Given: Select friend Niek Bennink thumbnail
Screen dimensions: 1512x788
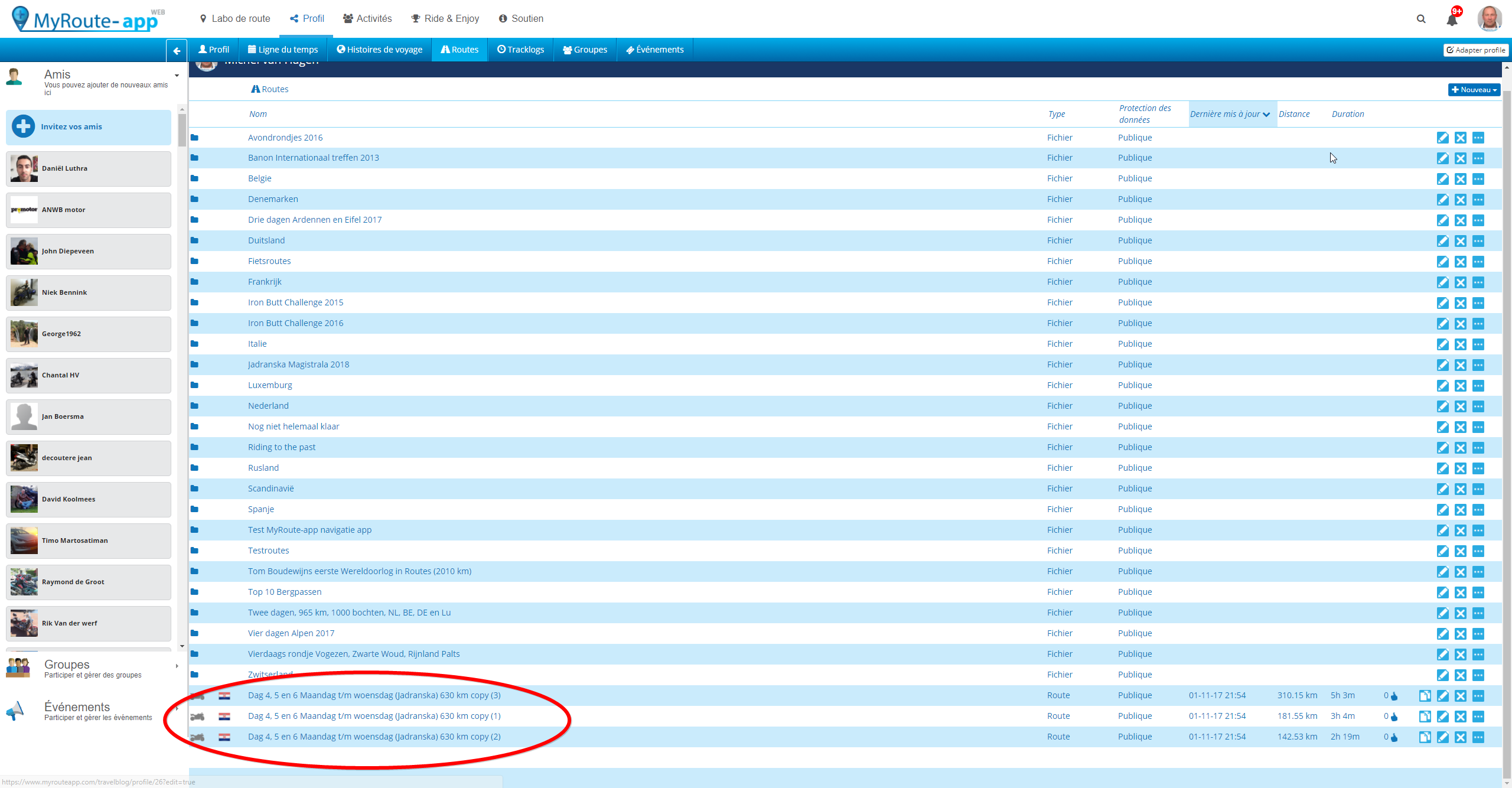Looking at the screenshot, I should point(24,292).
